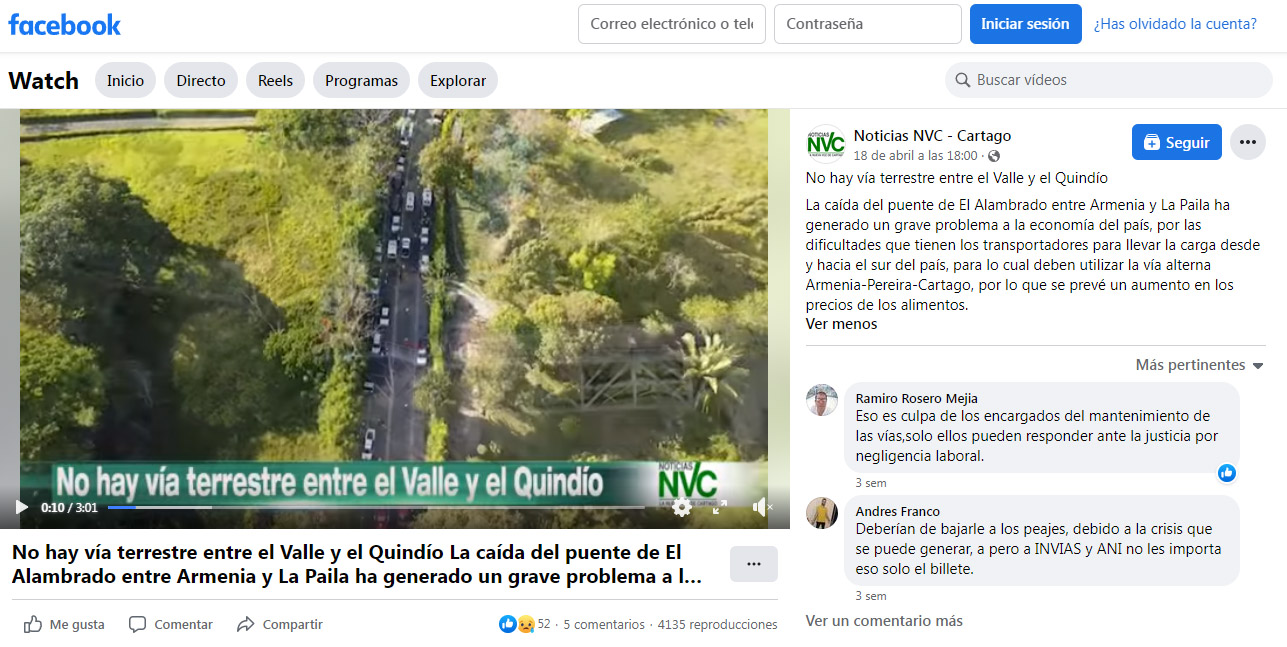Expand Ver un comentario más
This screenshot has width=1287, height=647.
[x=884, y=621]
